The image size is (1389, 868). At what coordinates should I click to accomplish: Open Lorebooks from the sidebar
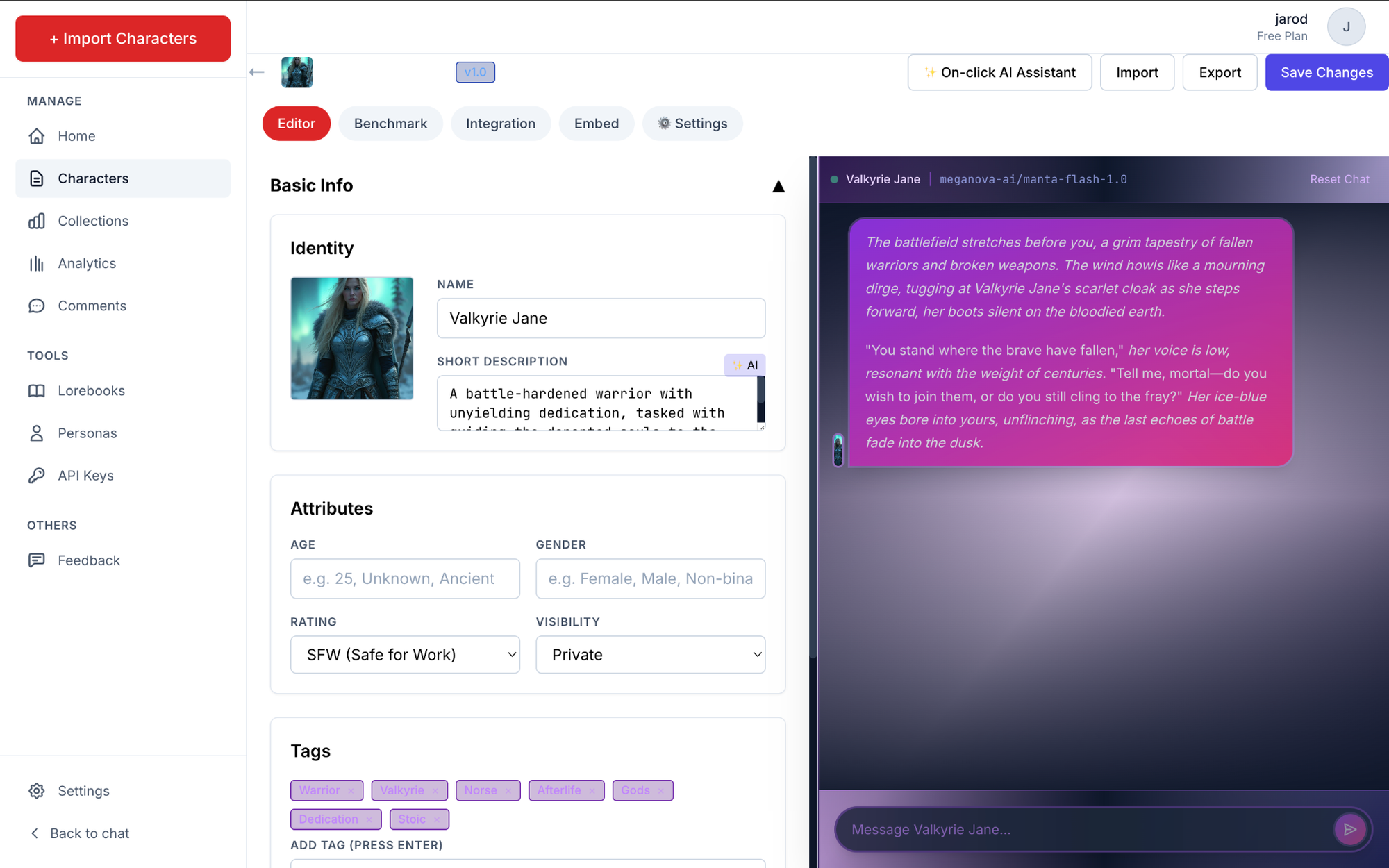91,390
